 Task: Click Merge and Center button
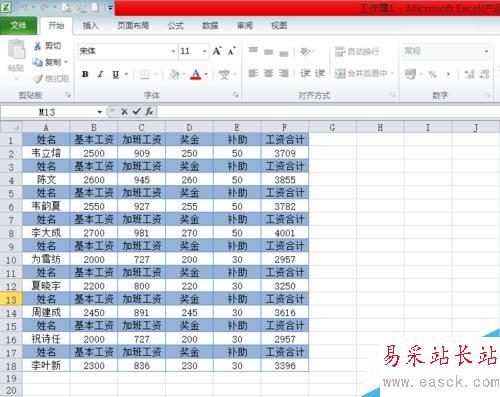pos(361,73)
